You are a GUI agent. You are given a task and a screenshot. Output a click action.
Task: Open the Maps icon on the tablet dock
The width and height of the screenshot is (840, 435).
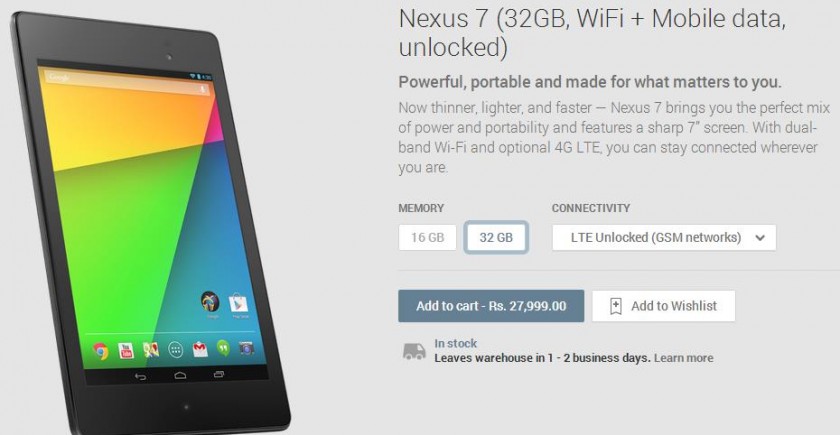[x=151, y=350]
